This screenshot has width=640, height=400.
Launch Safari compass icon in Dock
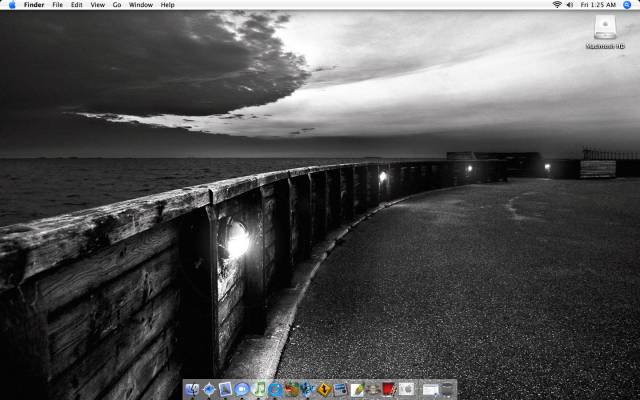(209, 390)
